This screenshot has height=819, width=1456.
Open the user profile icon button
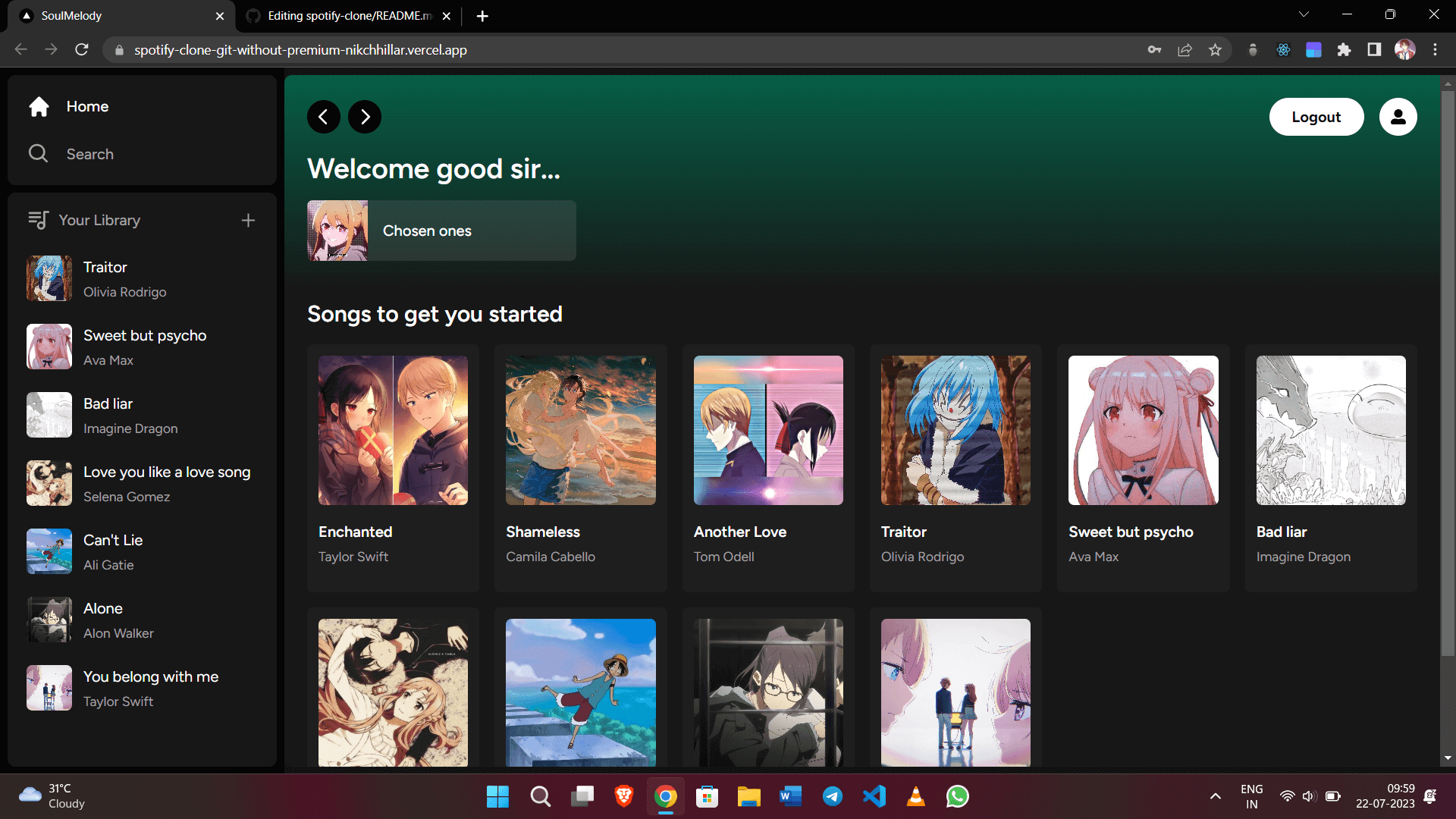(1398, 117)
